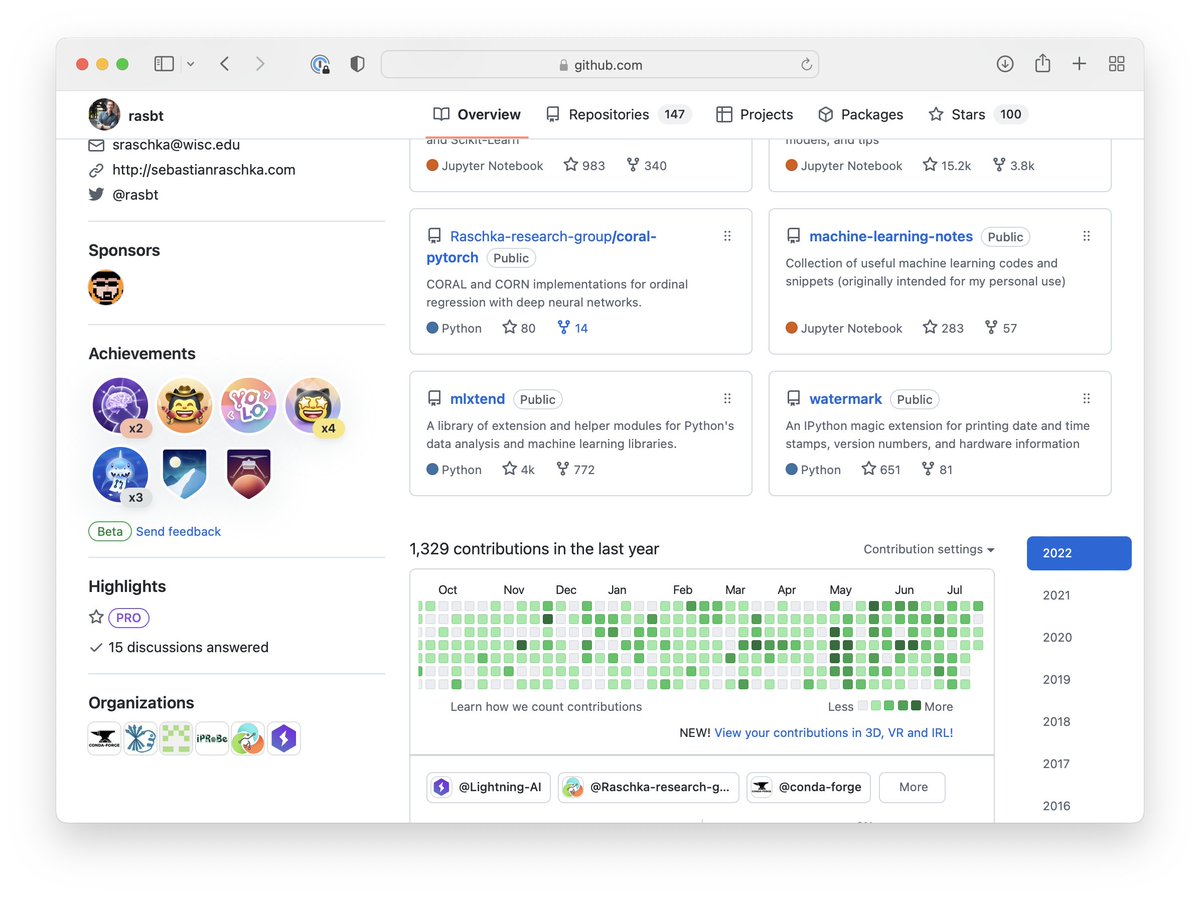The width and height of the screenshot is (1200, 897).
Task: Click the github.com address bar
Action: pos(600,64)
